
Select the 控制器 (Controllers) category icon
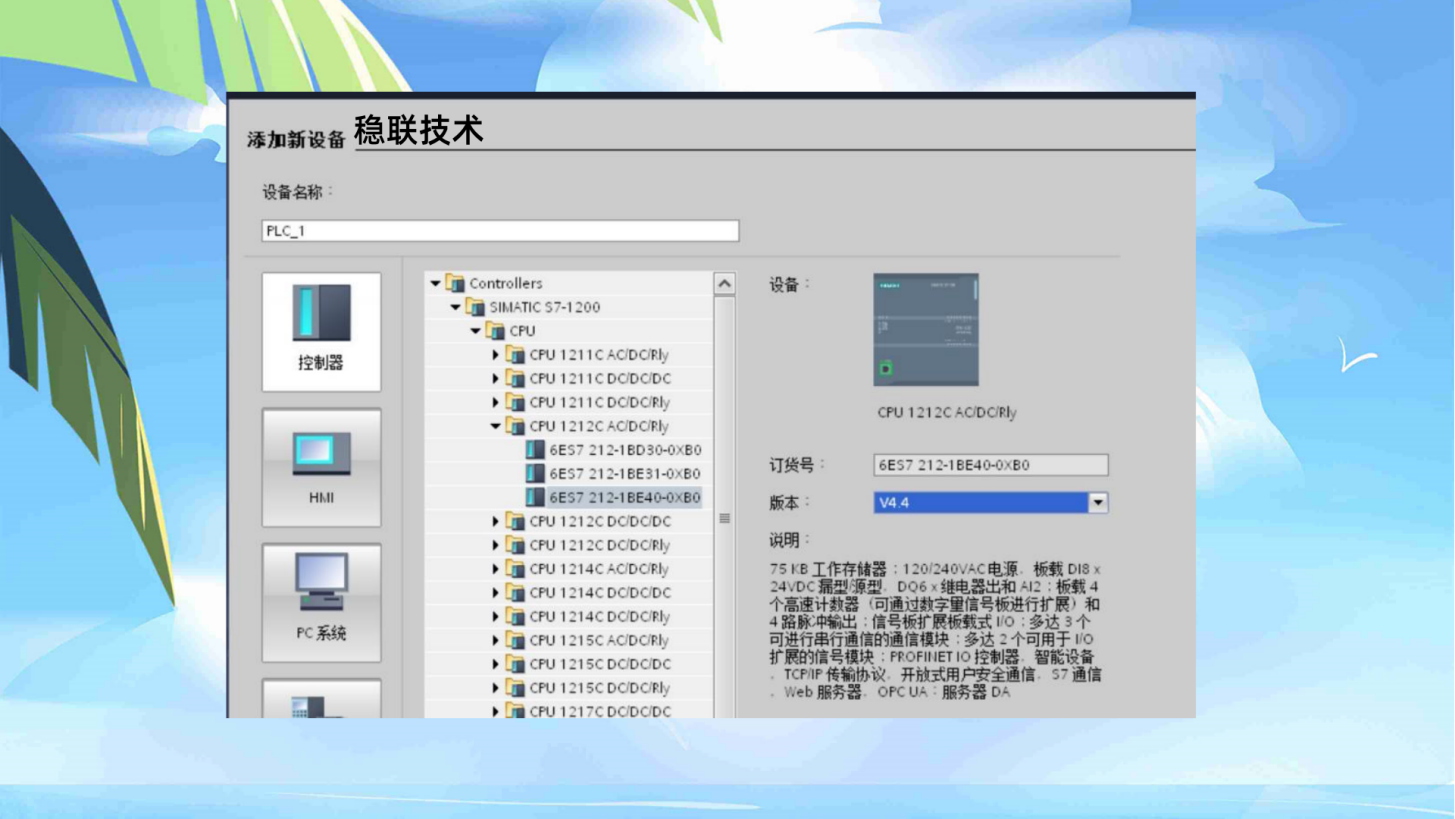pos(321,331)
